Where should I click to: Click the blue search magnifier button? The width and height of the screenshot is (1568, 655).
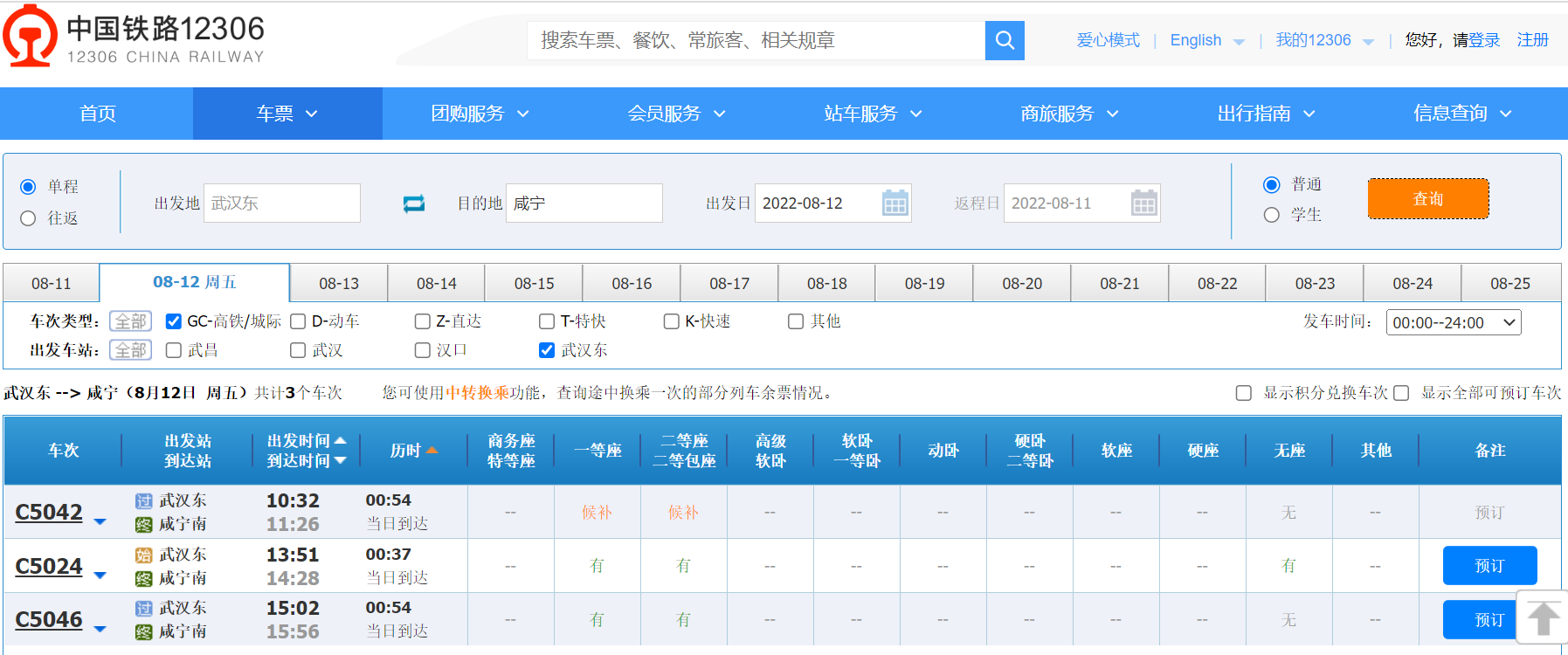coord(1005,40)
